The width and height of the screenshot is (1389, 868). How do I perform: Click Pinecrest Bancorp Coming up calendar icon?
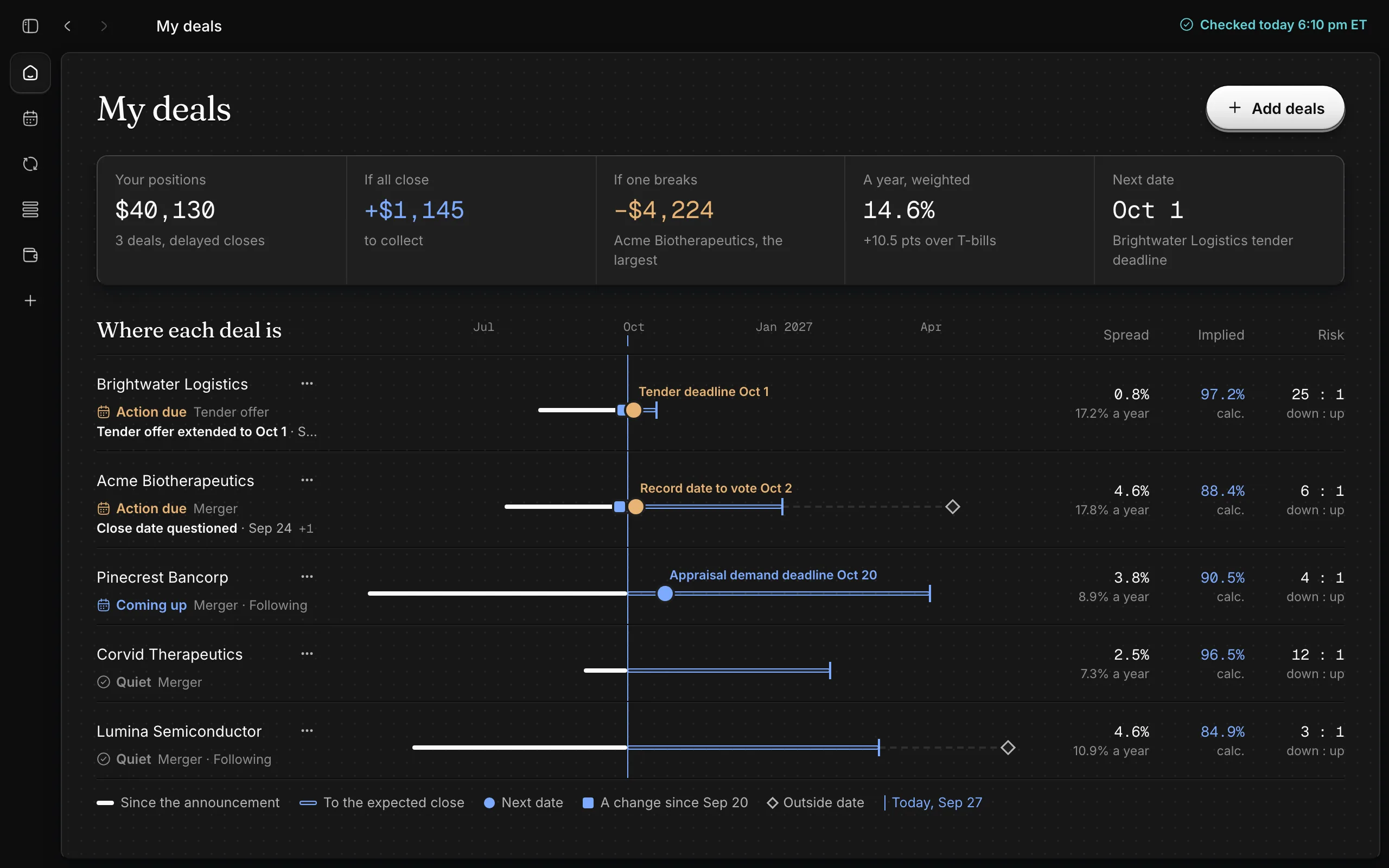pos(103,604)
